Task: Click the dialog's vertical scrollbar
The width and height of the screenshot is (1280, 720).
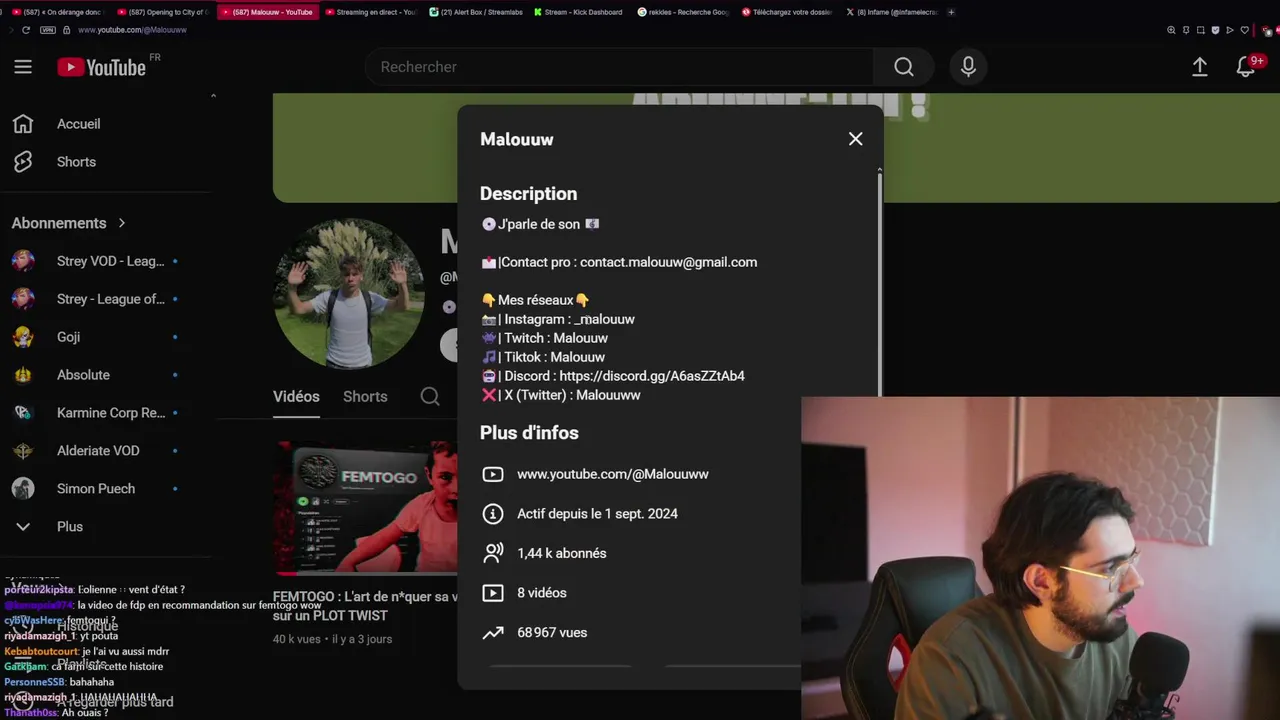Action: click(x=880, y=283)
